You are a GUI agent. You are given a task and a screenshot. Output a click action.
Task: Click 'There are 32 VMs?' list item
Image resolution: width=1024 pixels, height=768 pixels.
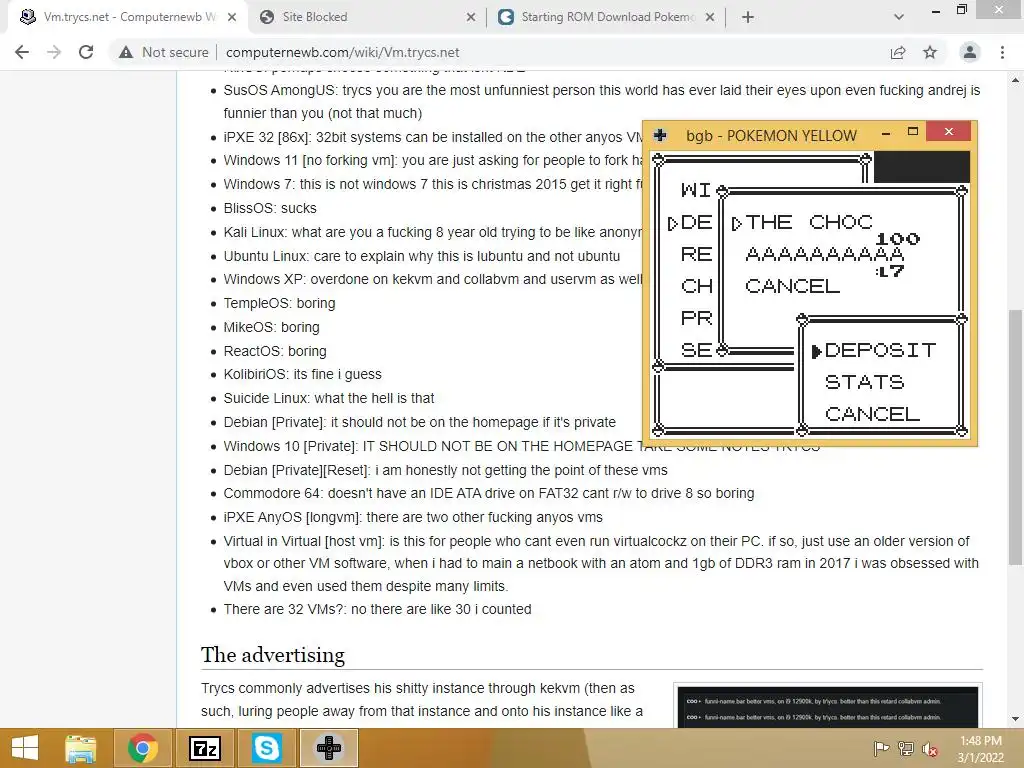[x=377, y=609]
